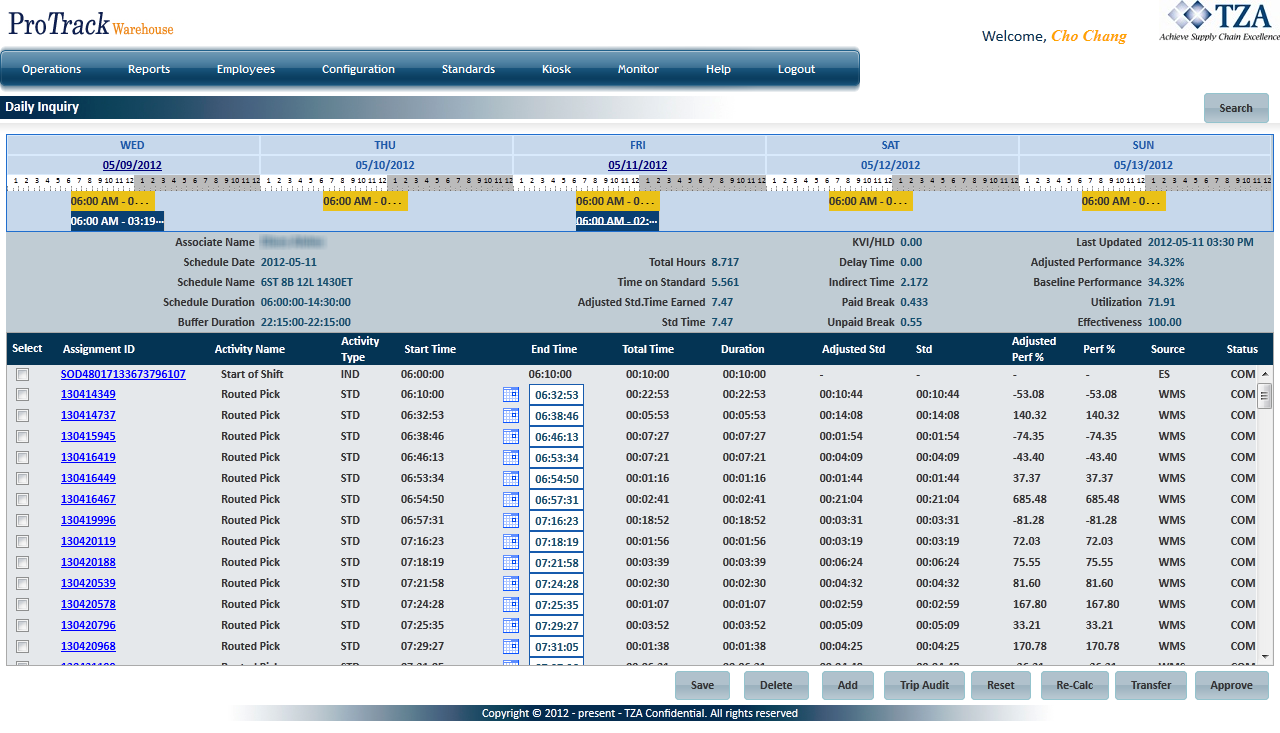Open time picker icon for assignment 130414737

511,416
